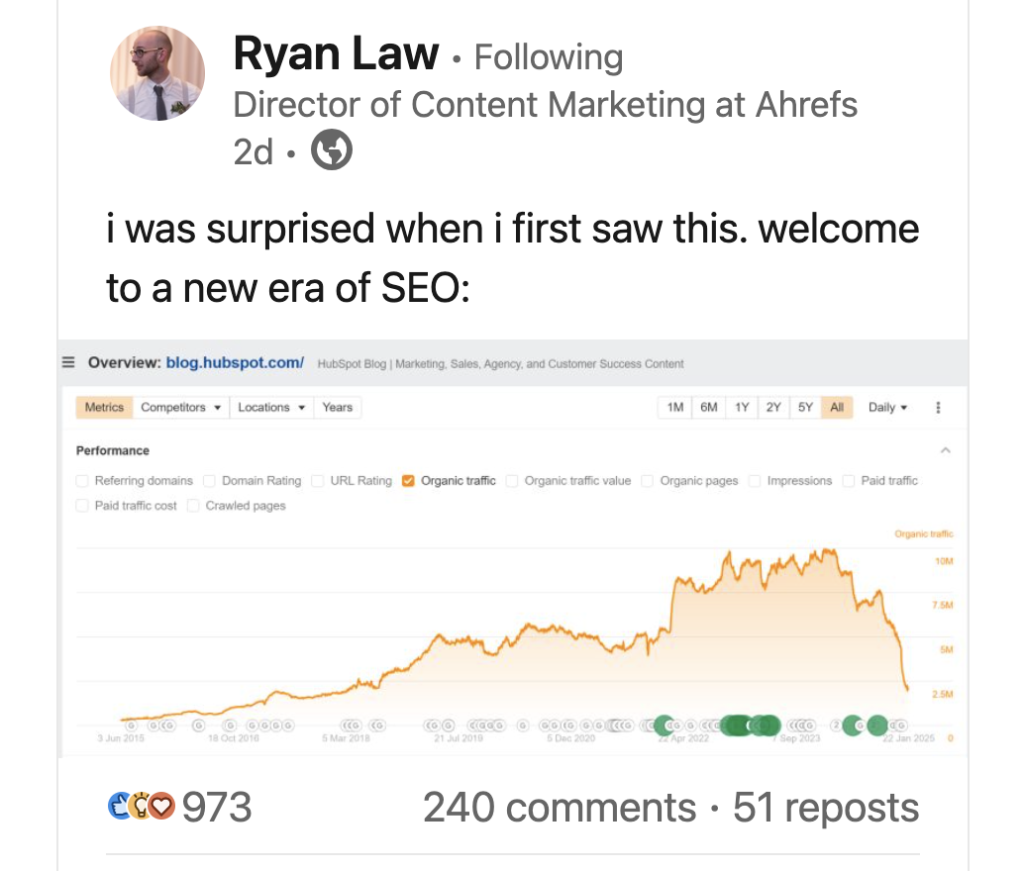Open the Daily interval dropdown
The width and height of the screenshot is (1024, 871).
[x=888, y=408]
